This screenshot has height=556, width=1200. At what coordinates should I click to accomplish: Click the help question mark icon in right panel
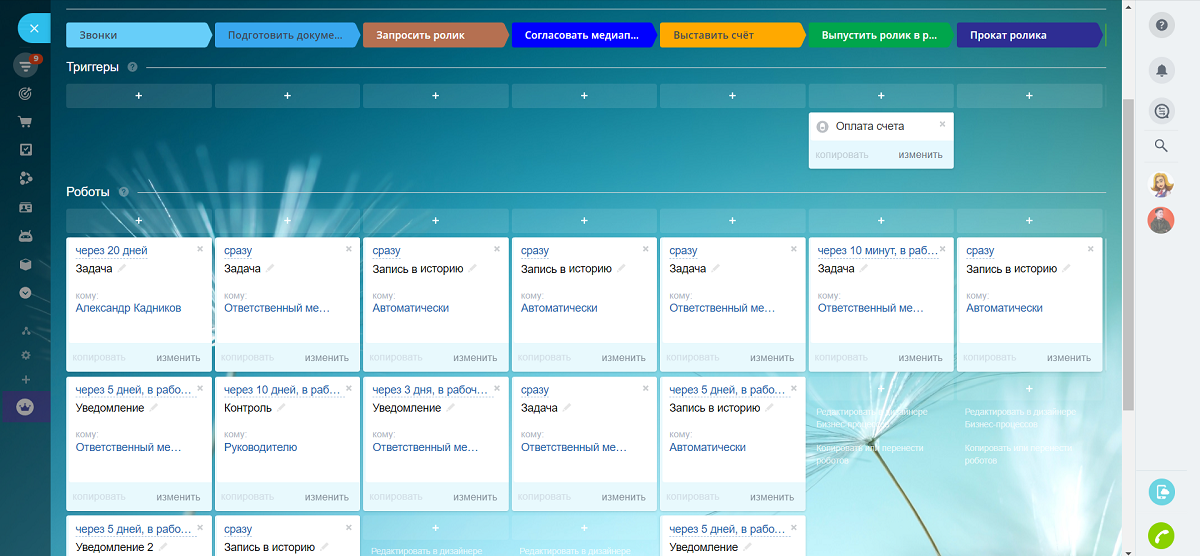1161,25
